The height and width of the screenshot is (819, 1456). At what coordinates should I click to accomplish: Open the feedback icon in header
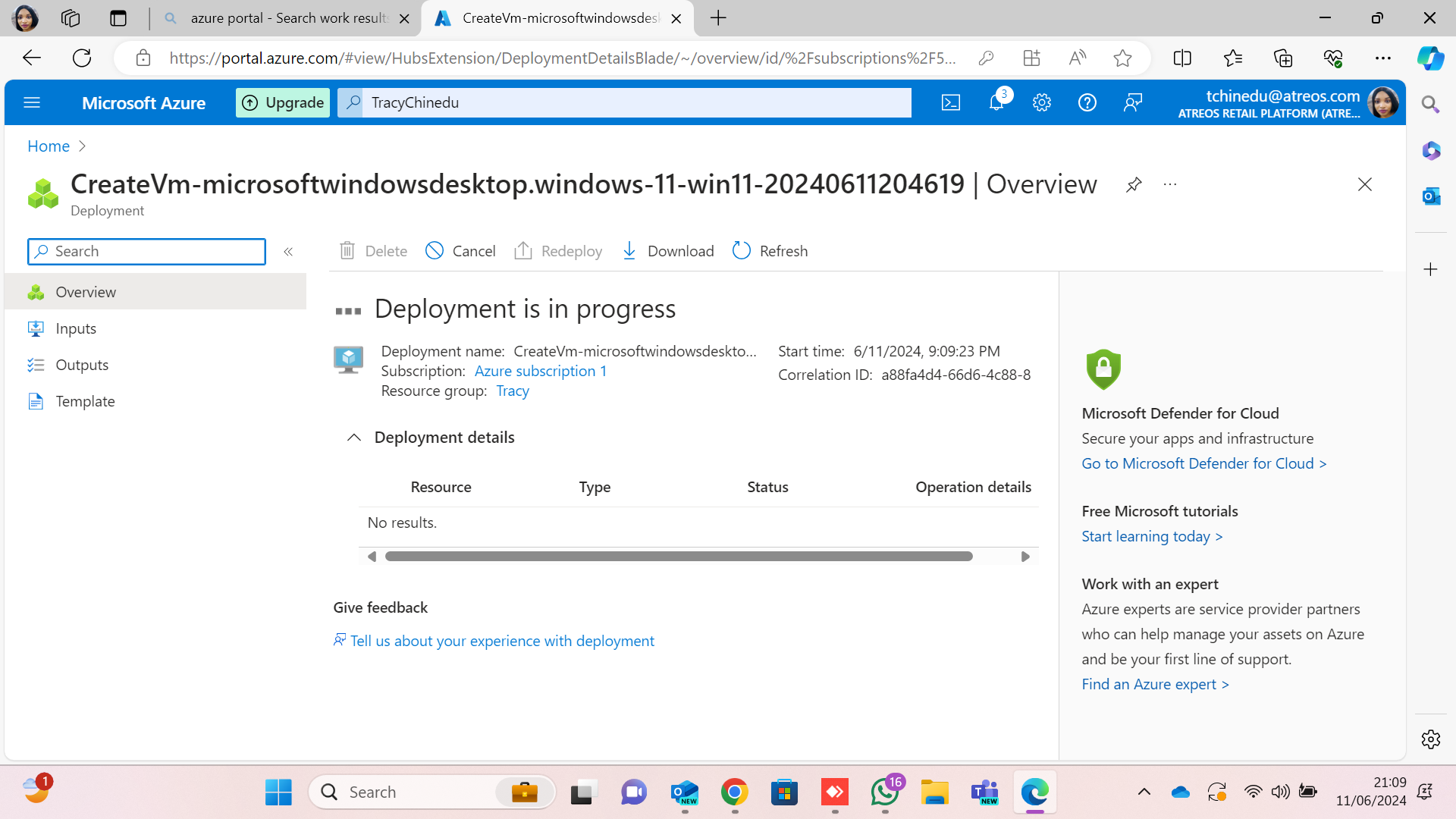click(1132, 102)
